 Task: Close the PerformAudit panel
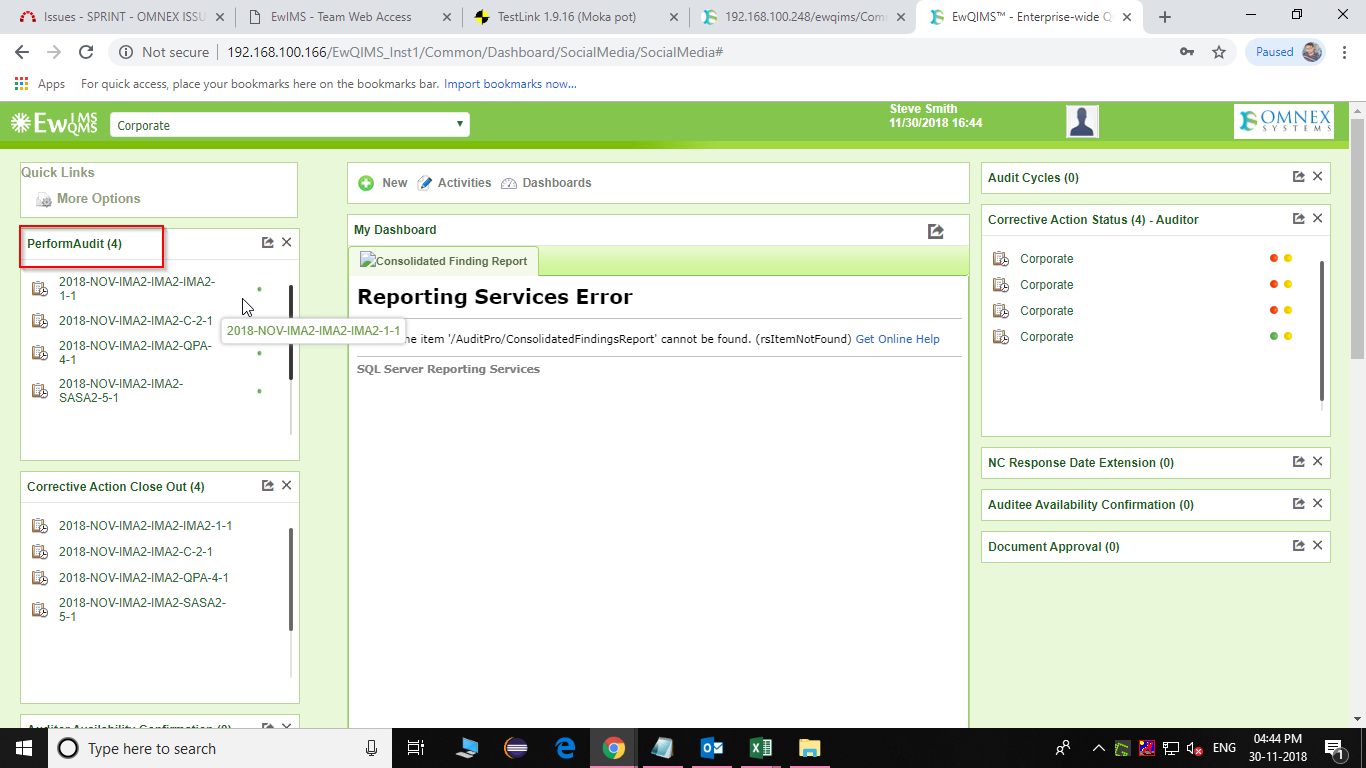287,242
